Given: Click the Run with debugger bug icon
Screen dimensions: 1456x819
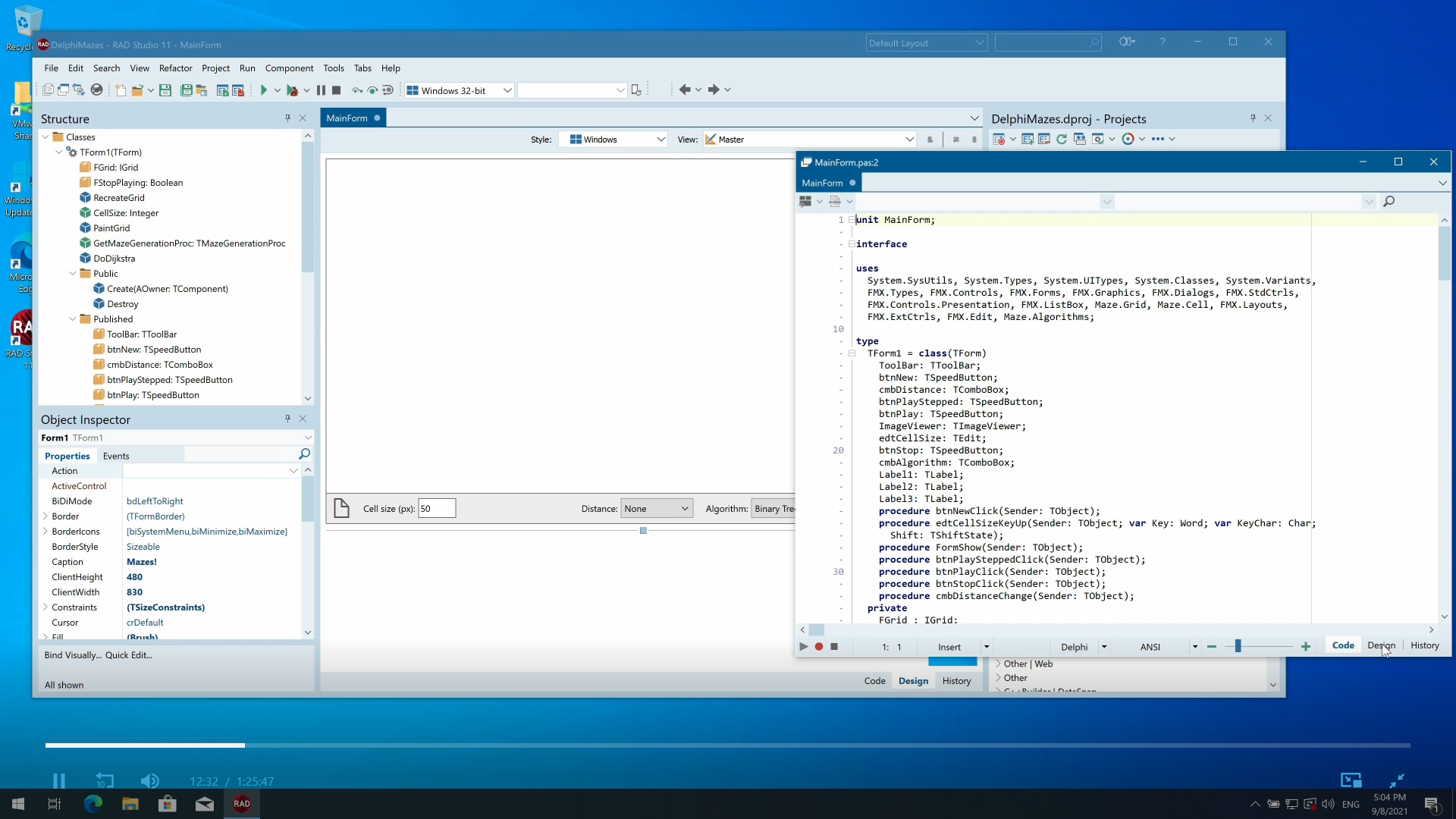Looking at the screenshot, I should tap(292, 90).
